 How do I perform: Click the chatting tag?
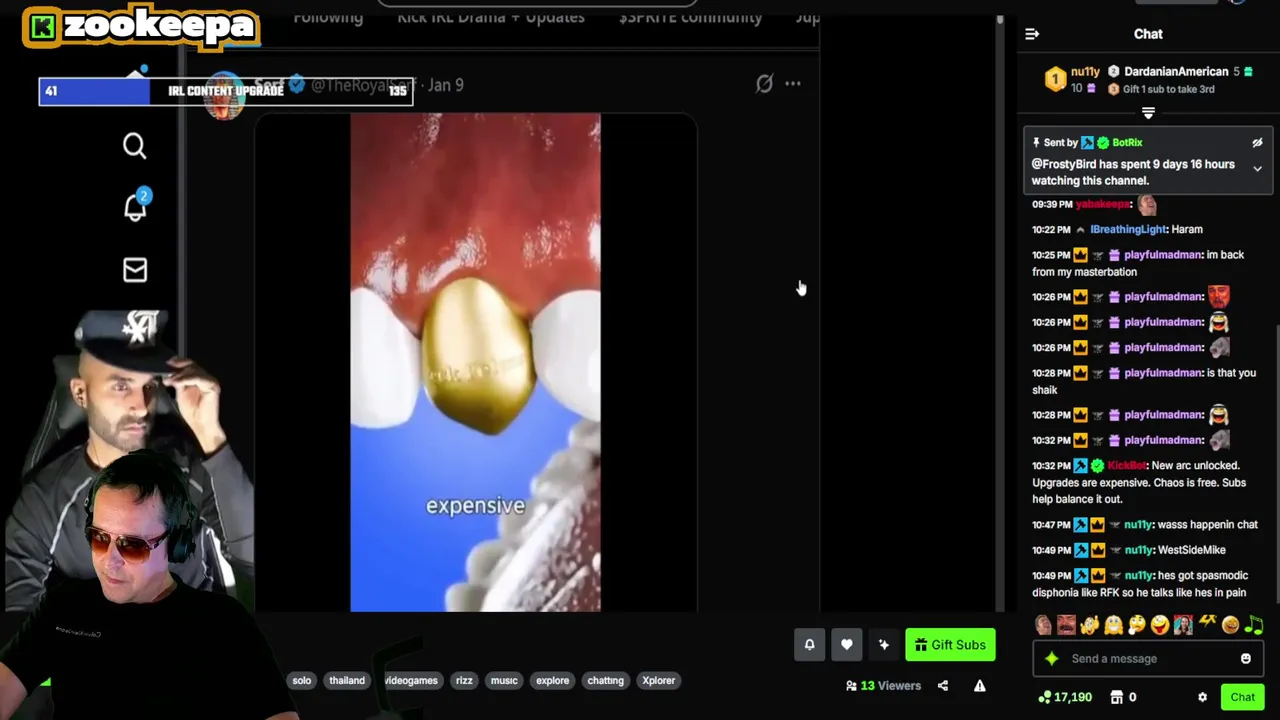click(605, 681)
